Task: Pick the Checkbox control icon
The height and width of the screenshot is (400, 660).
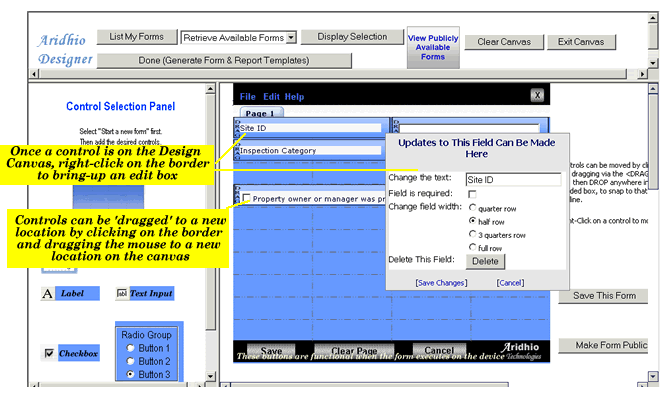Action: tap(49, 353)
